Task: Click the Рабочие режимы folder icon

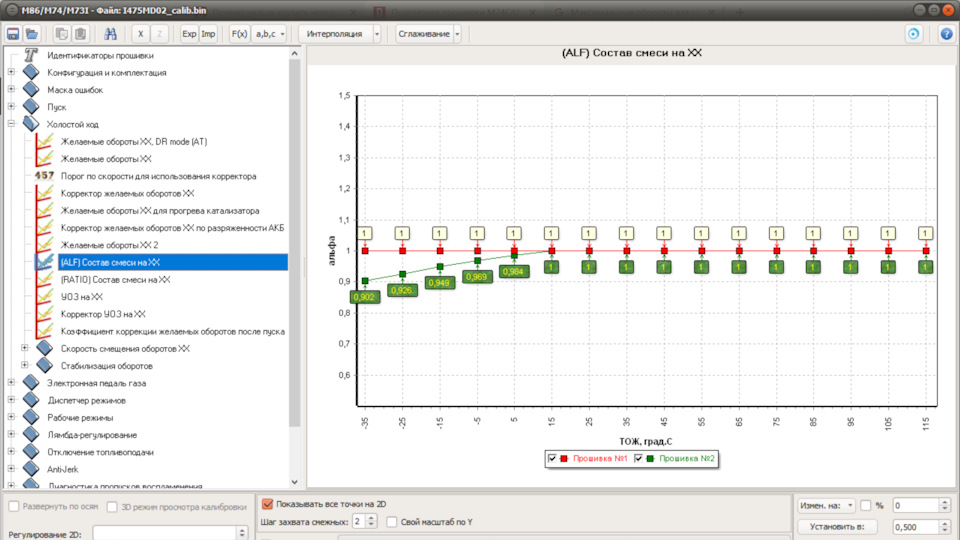Action: coord(31,418)
